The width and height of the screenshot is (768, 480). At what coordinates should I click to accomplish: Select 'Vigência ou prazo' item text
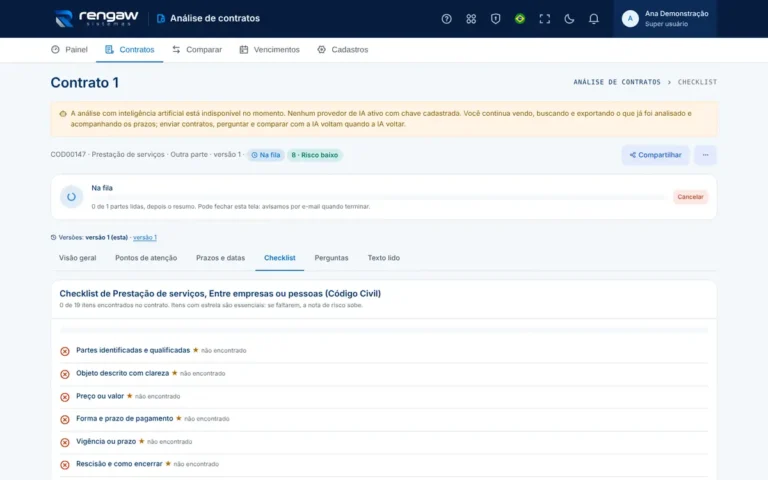click(106, 441)
